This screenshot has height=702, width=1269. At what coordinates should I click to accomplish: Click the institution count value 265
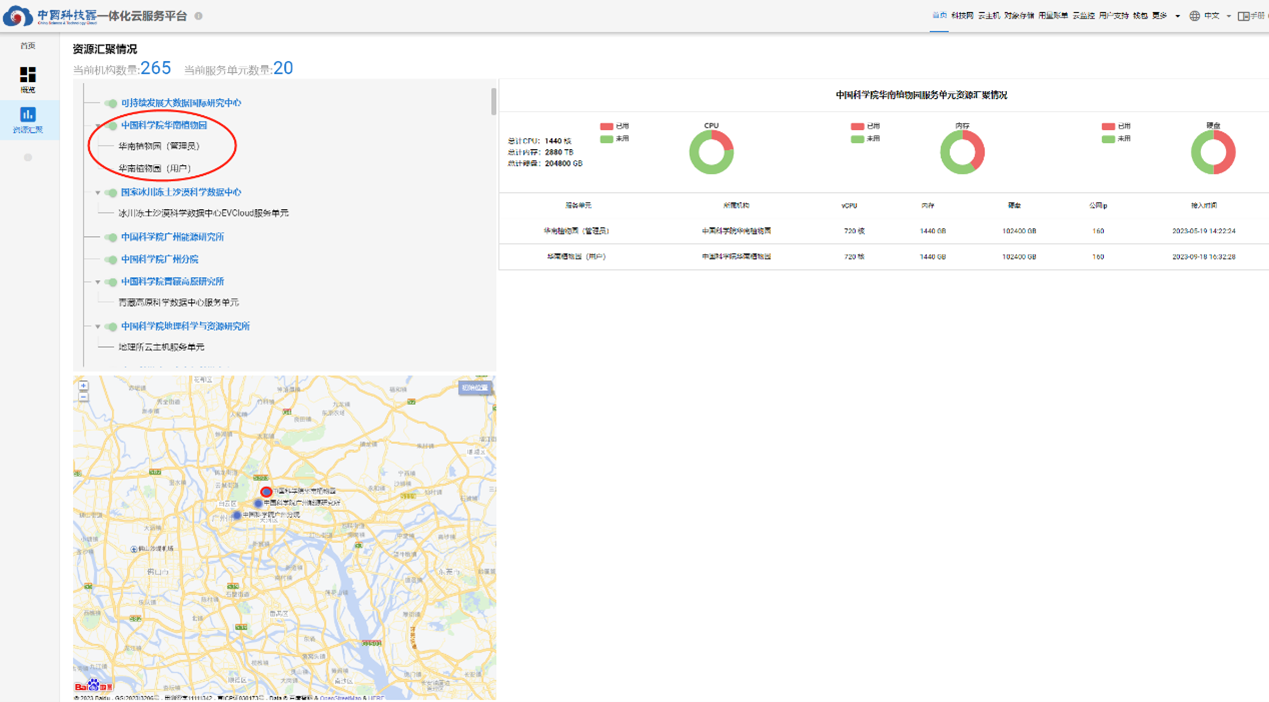pos(156,68)
